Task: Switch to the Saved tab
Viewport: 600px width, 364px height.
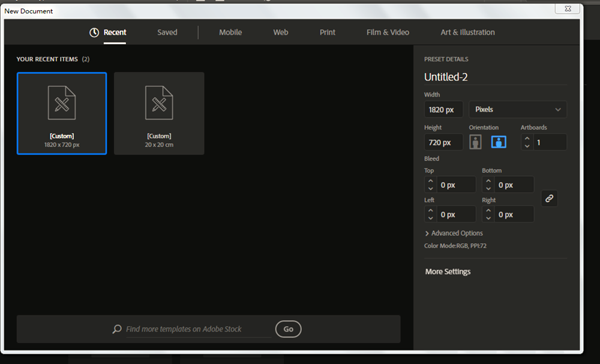Action: (167, 33)
